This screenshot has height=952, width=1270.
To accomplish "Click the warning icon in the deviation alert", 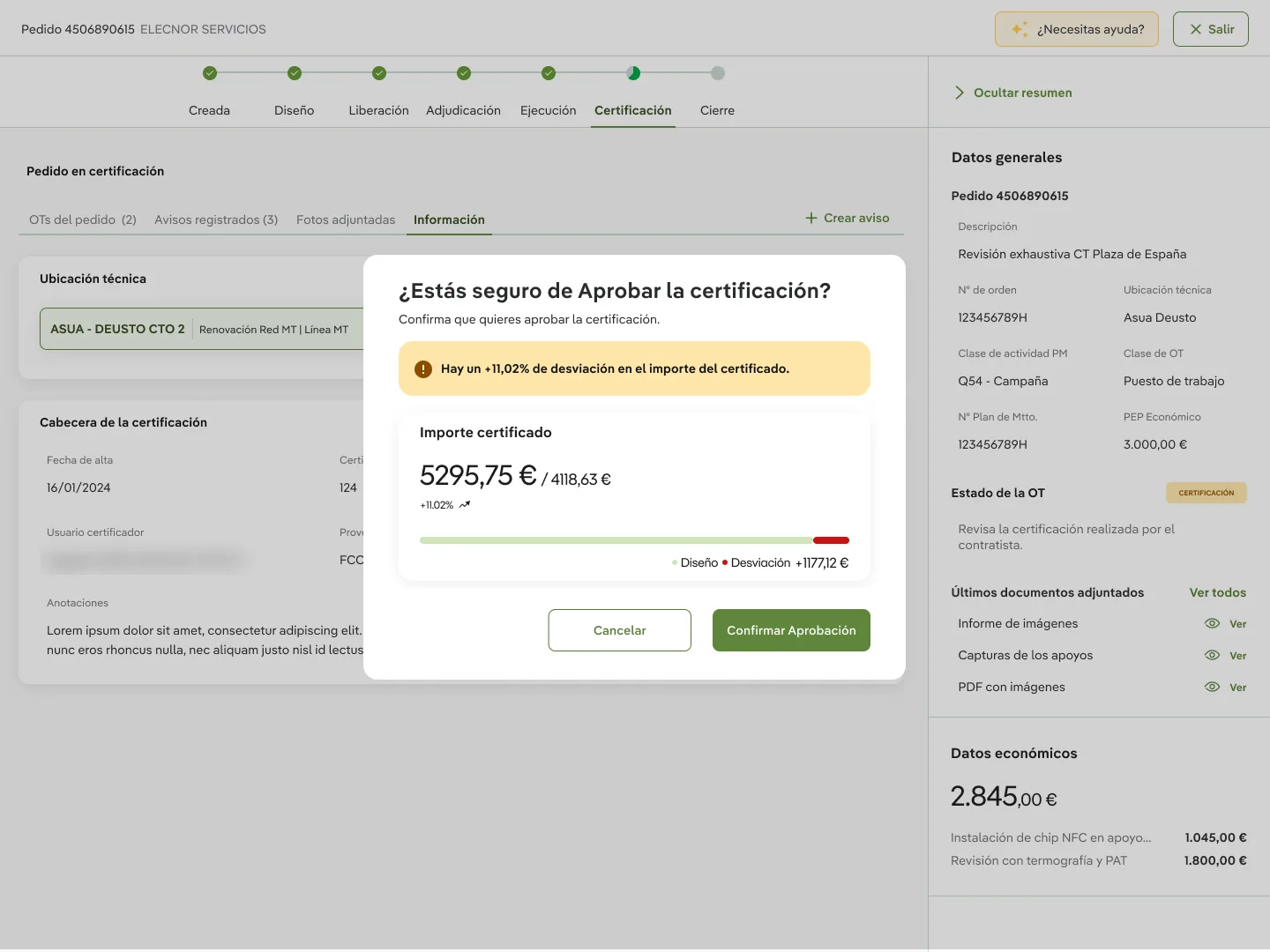I will click(423, 368).
